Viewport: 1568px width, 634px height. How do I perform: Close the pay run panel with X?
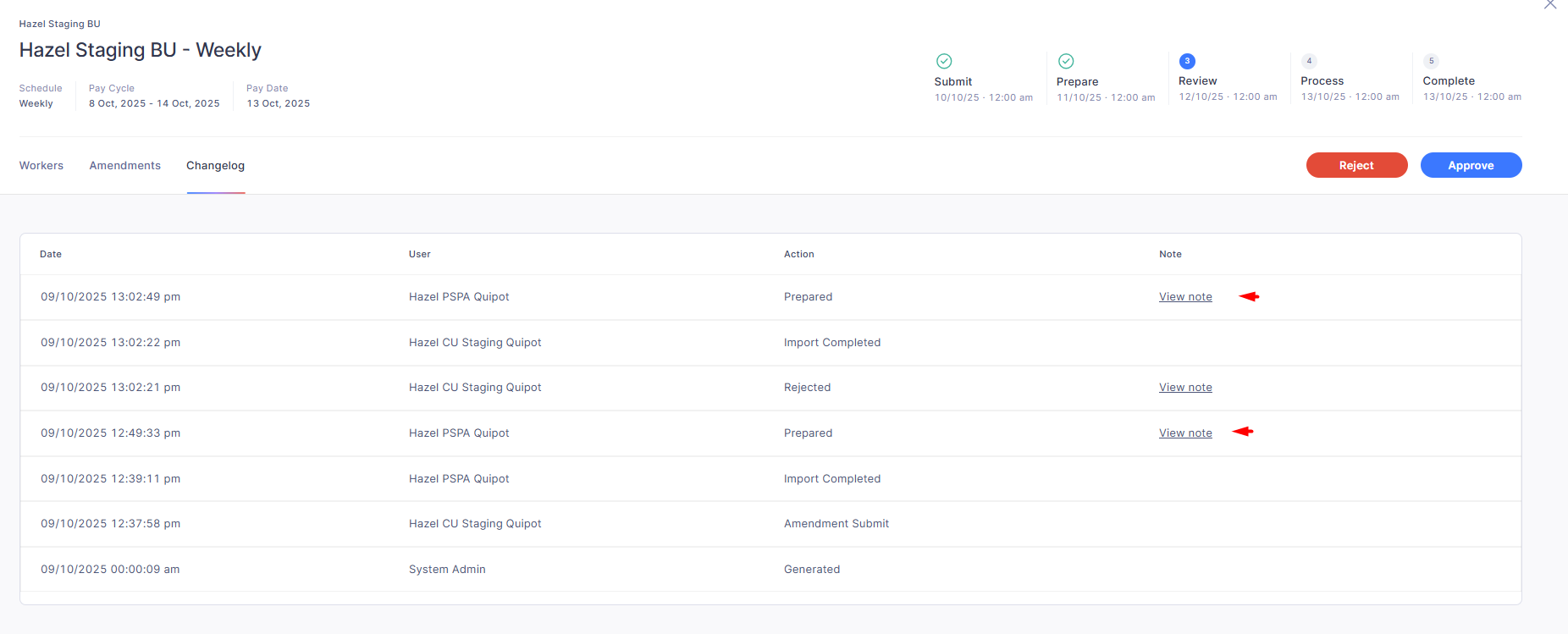(1550, 4)
